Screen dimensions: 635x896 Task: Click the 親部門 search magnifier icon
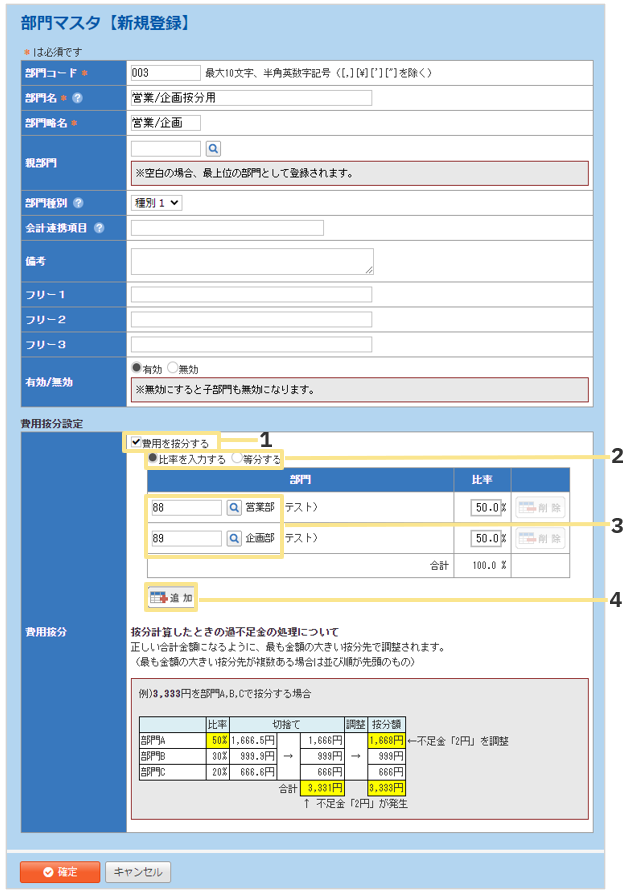(x=213, y=149)
